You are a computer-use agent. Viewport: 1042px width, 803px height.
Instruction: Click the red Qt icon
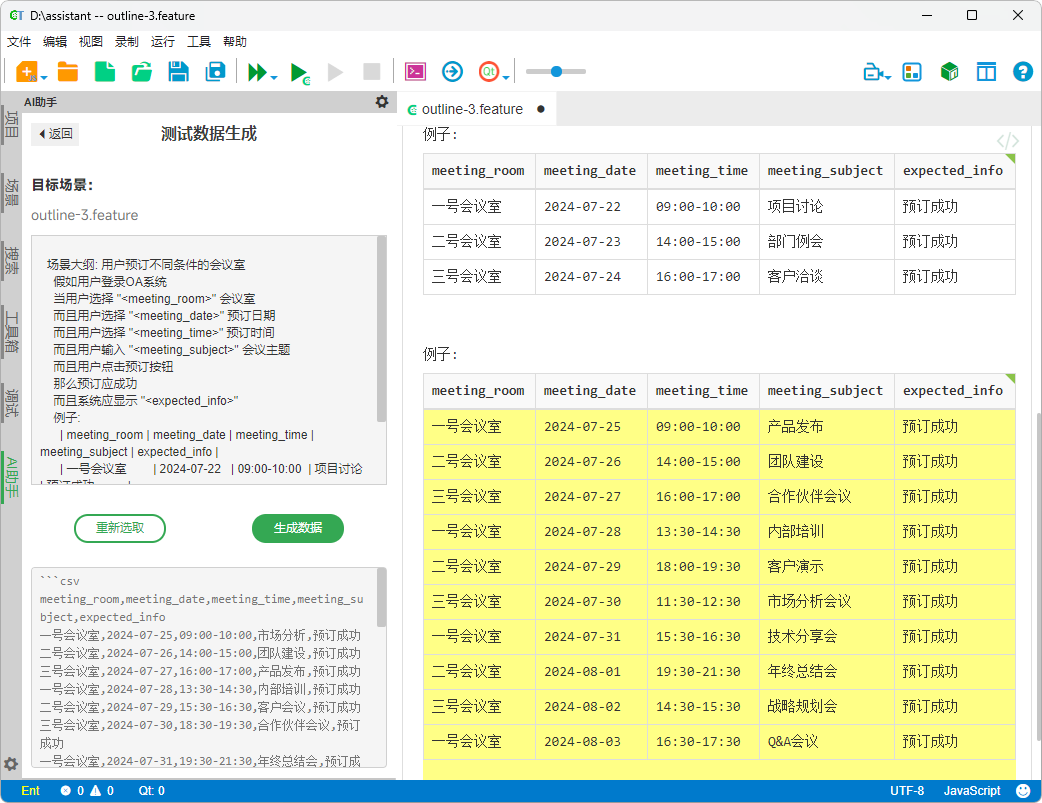[x=488, y=71]
